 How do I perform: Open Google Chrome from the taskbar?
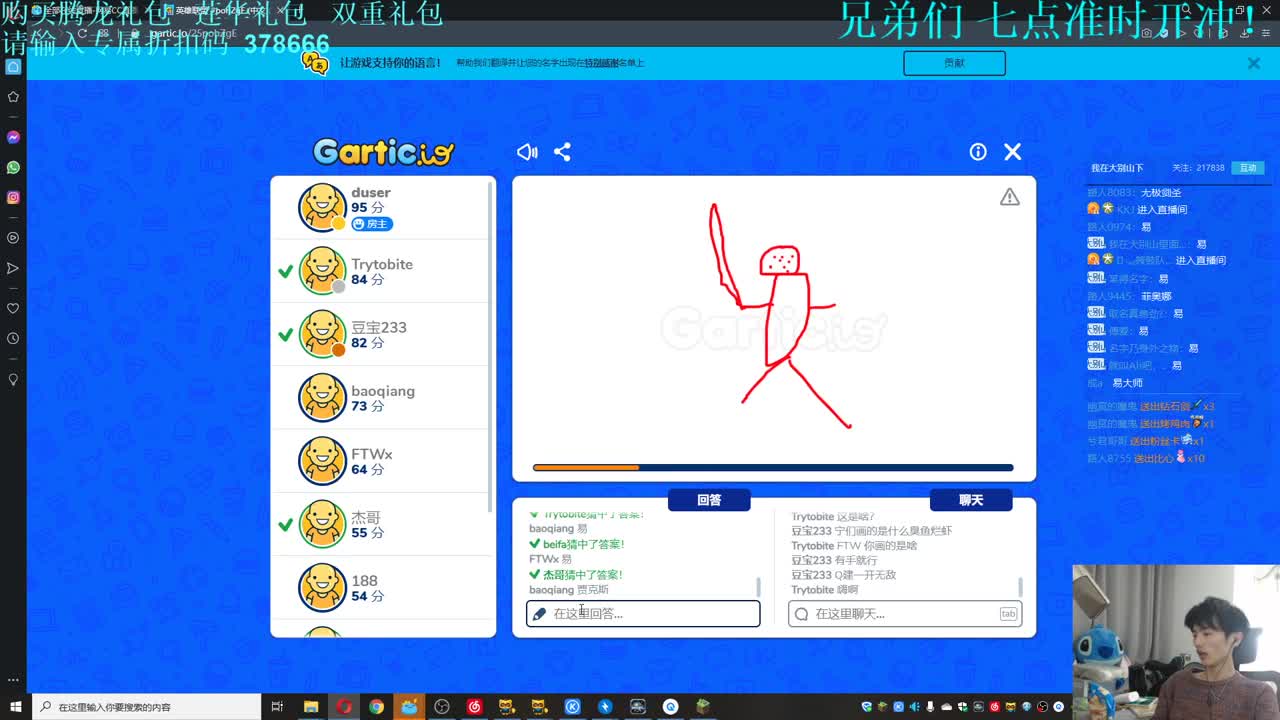pyautogui.click(x=376, y=707)
